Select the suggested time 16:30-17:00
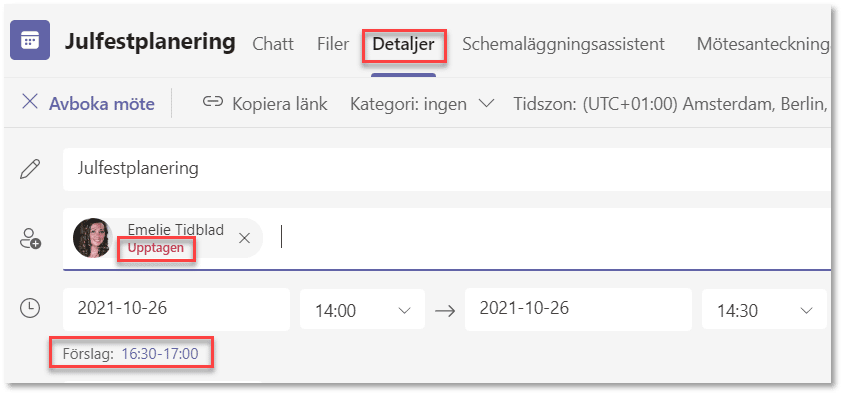 [160, 353]
